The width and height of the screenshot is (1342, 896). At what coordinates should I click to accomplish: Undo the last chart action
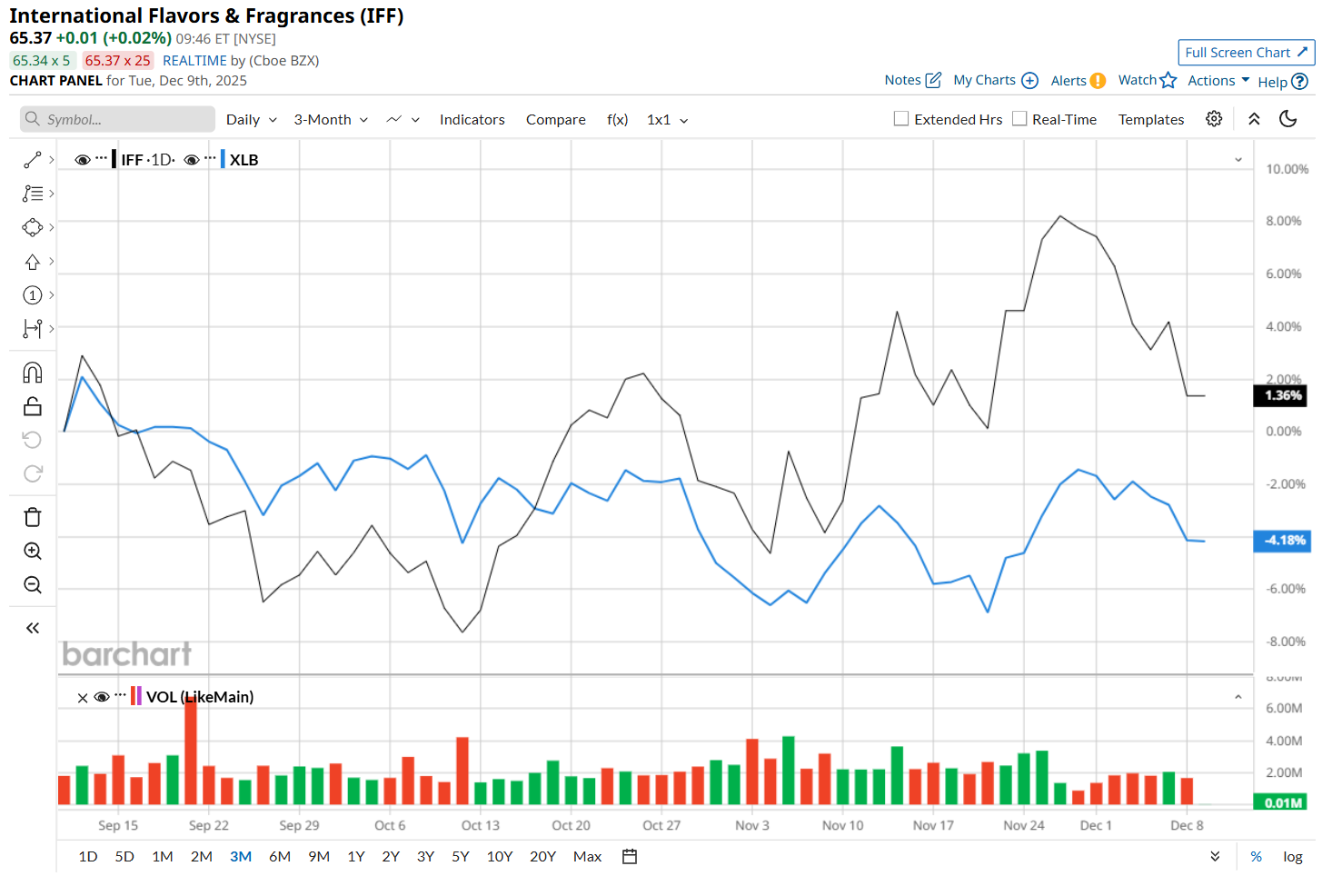[33, 440]
